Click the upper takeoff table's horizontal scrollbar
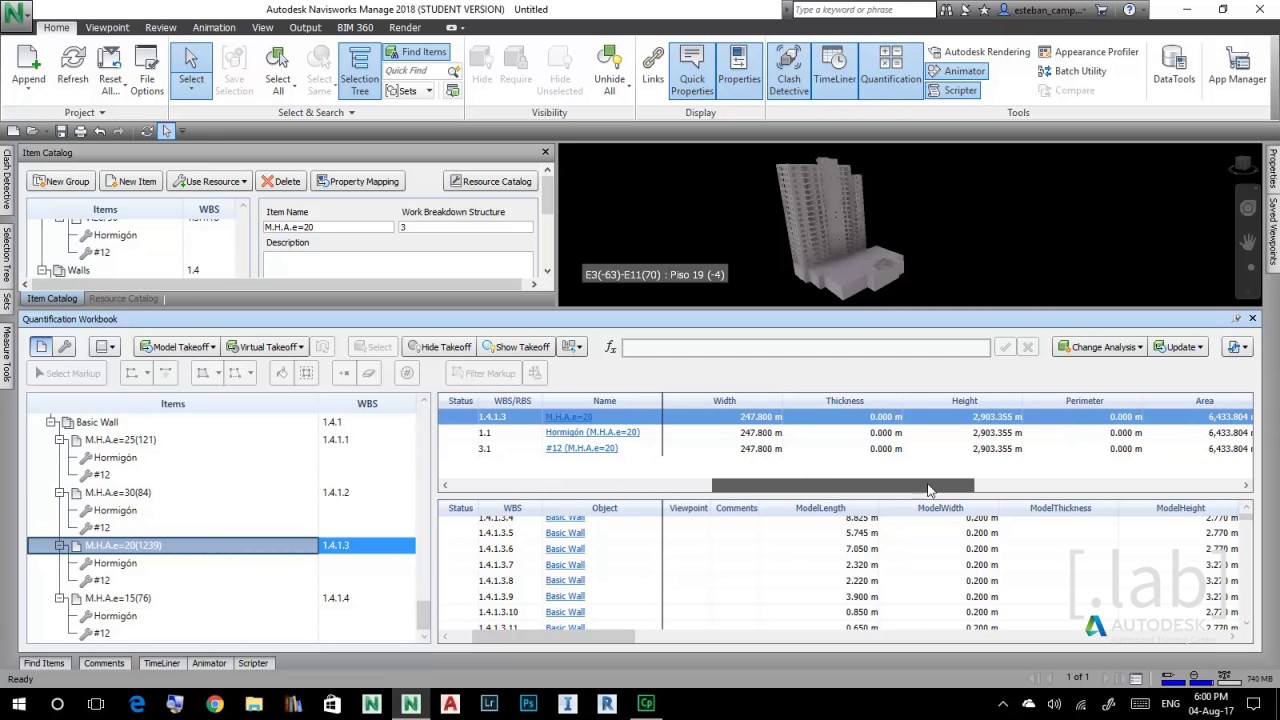This screenshot has height=720, width=1280. pos(843,485)
